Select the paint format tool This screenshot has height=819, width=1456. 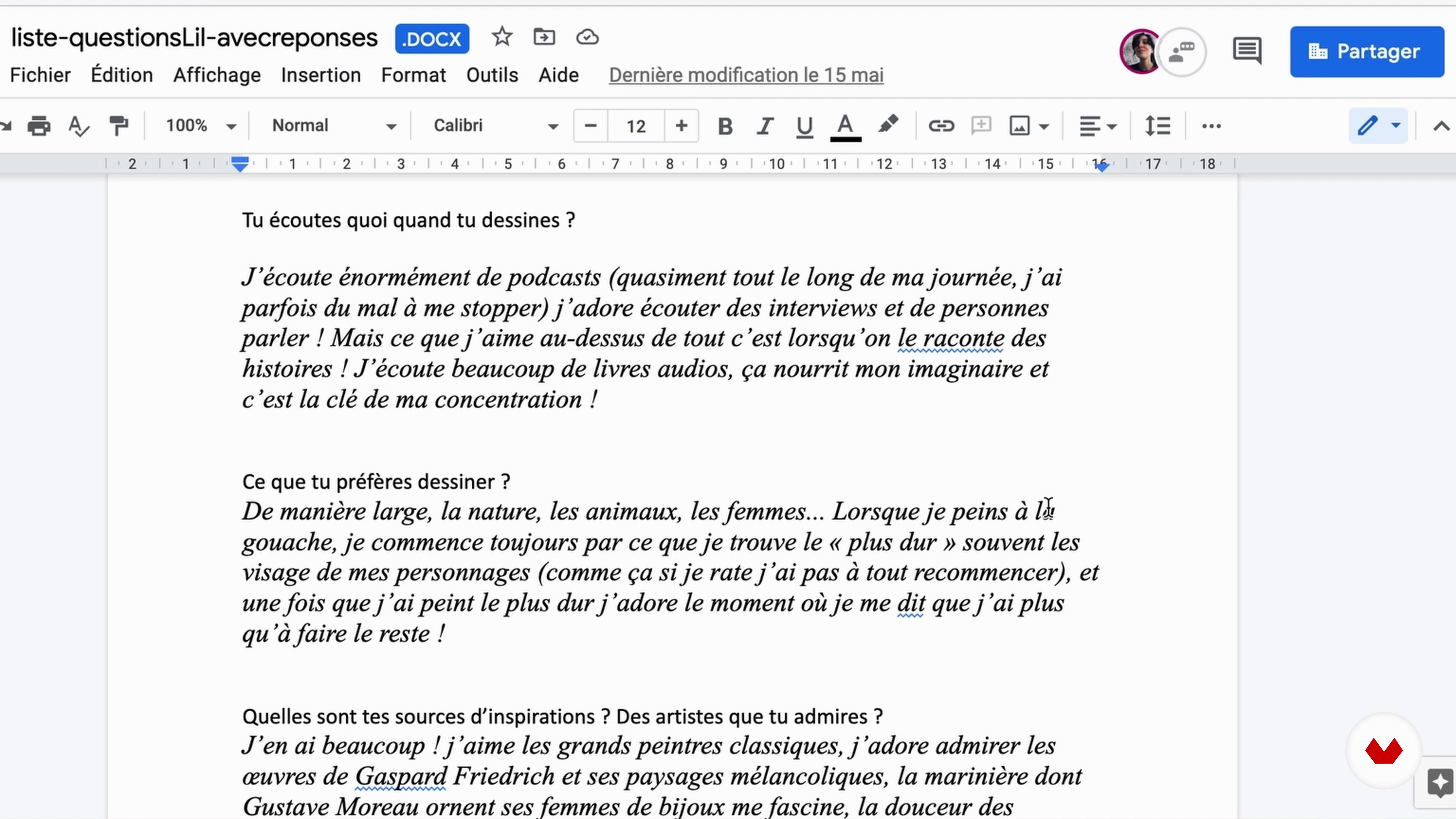(118, 126)
